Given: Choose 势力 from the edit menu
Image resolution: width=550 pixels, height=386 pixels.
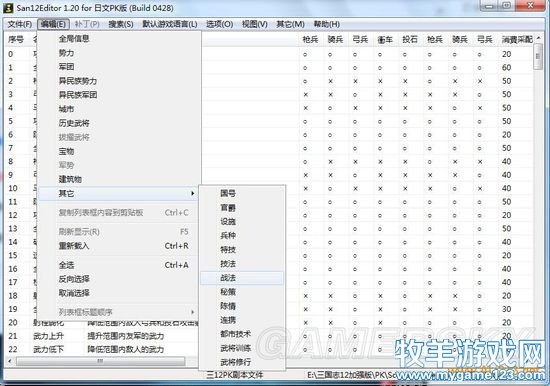Looking at the screenshot, I should click(x=119, y=53).
